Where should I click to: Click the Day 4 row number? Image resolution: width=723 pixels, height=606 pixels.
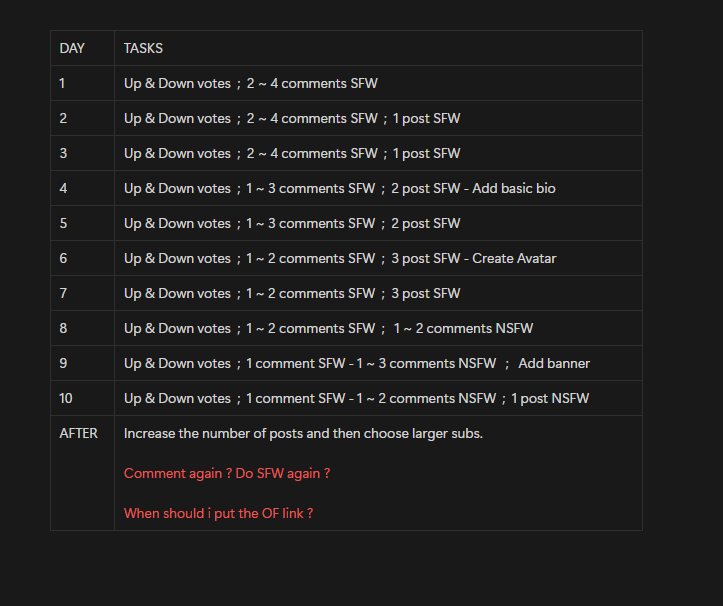pyautogui.click(x=63, y=189)
